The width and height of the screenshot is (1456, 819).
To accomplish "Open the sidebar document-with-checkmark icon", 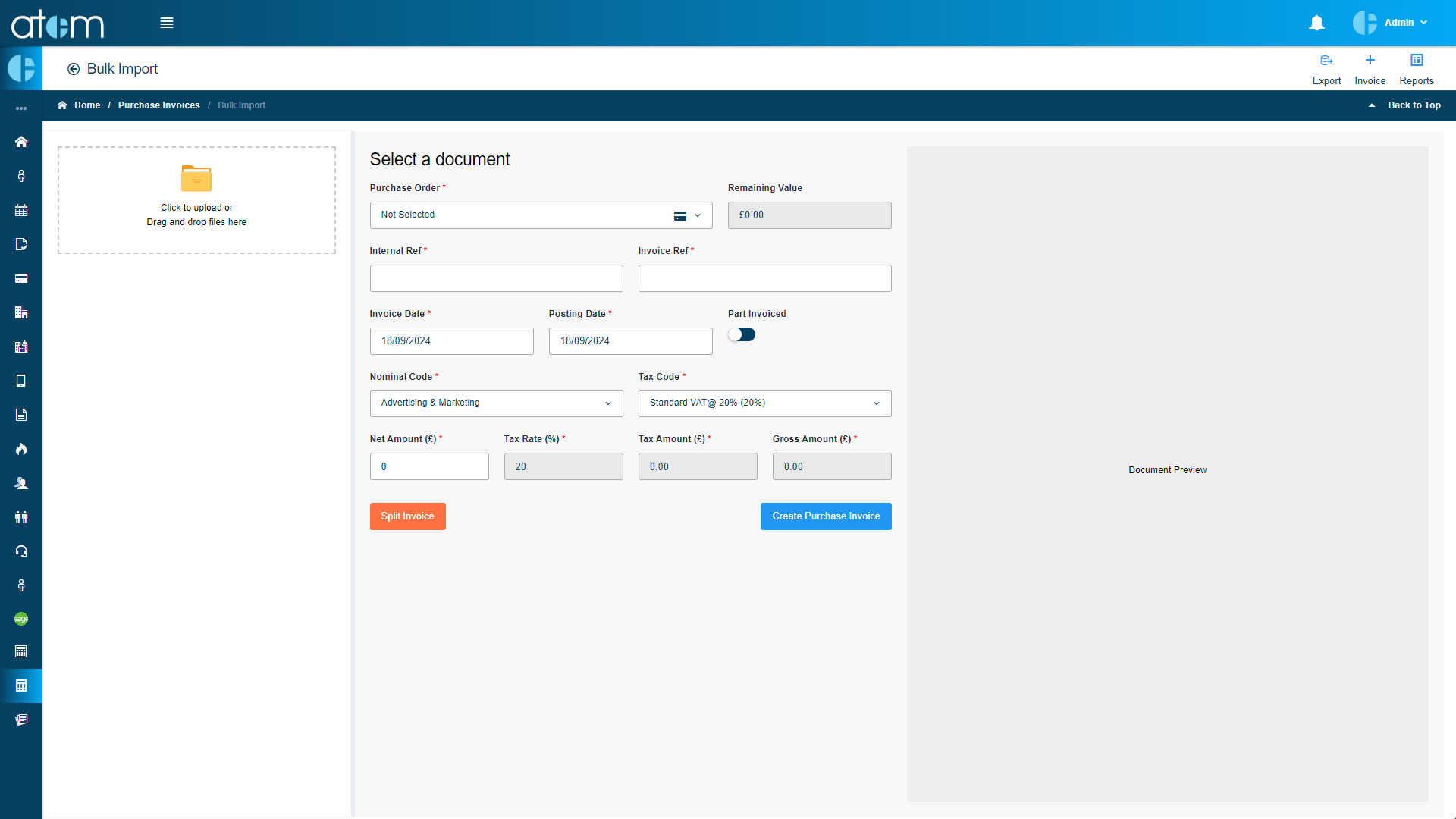I will 21,244.
